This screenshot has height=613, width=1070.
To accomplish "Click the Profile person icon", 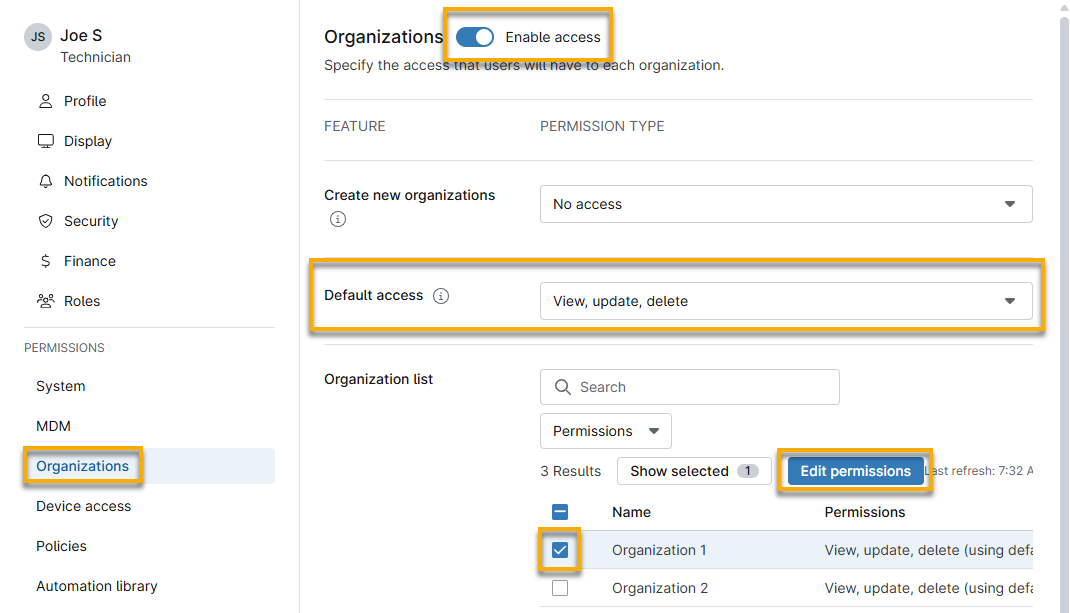I will click(46, 101).
